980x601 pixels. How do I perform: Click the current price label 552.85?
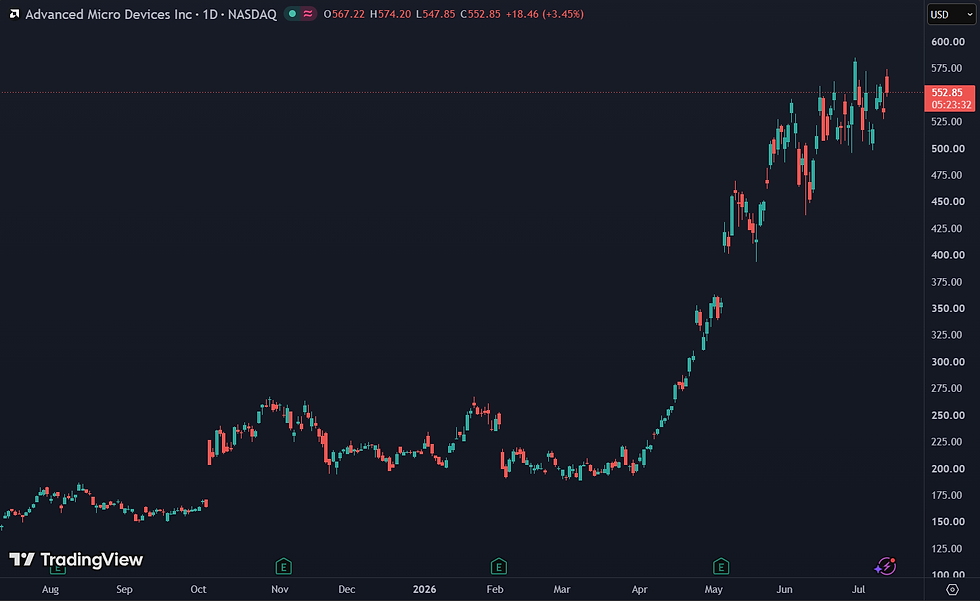click(x=947, y=92)
